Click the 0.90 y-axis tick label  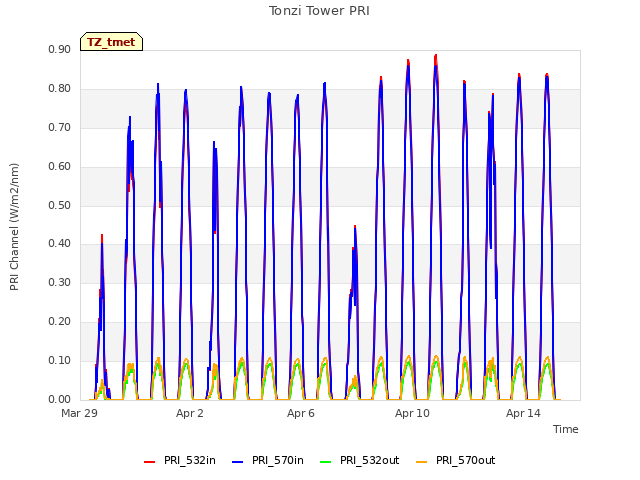coord(60,49)
